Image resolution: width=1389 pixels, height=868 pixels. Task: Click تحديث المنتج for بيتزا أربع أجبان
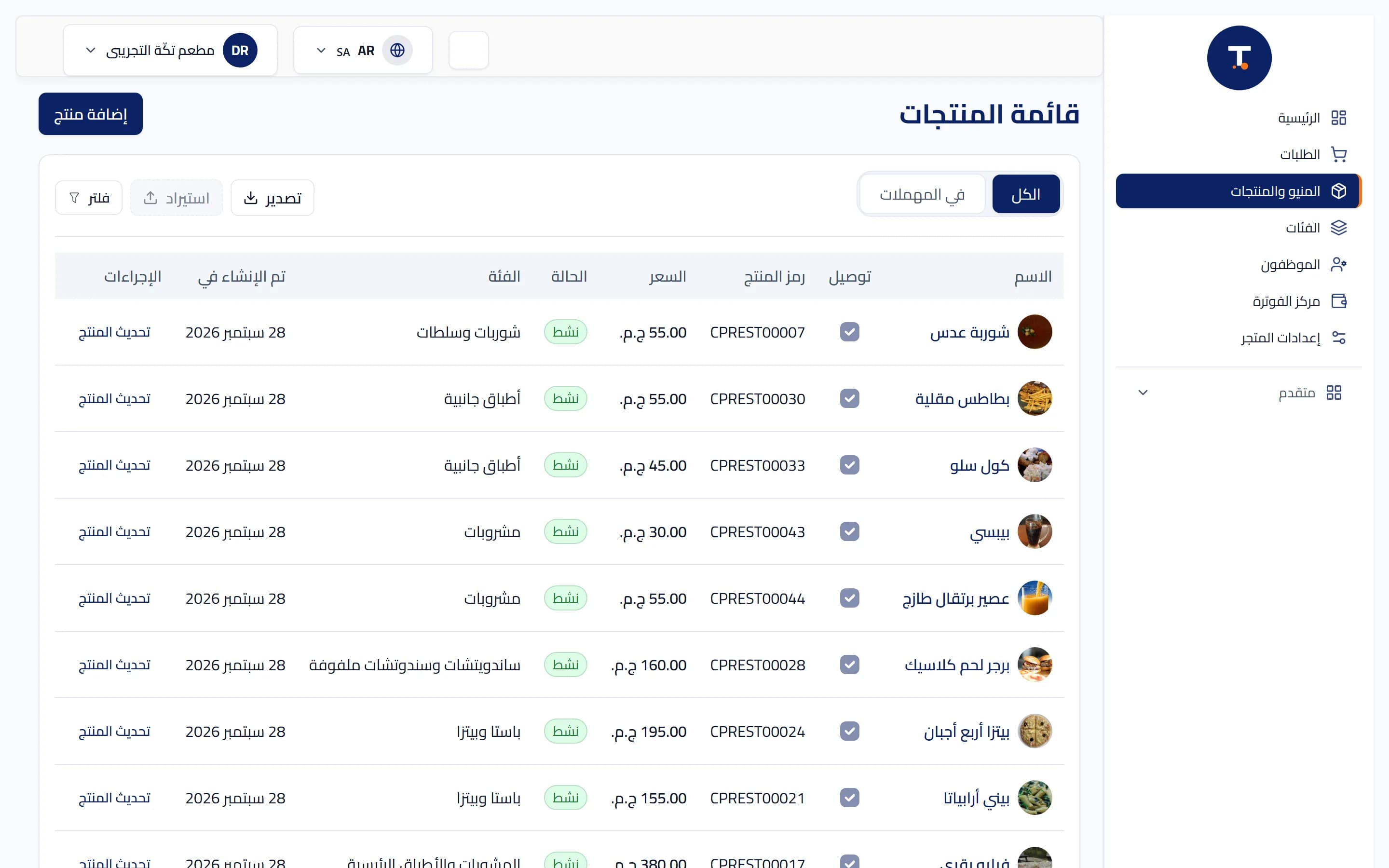114,732
